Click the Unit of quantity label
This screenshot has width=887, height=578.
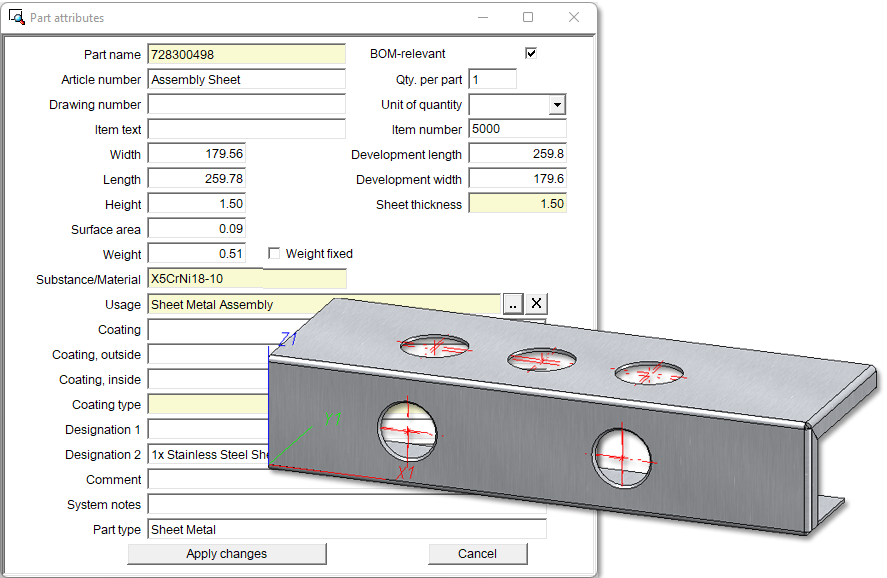click(421, 105)
